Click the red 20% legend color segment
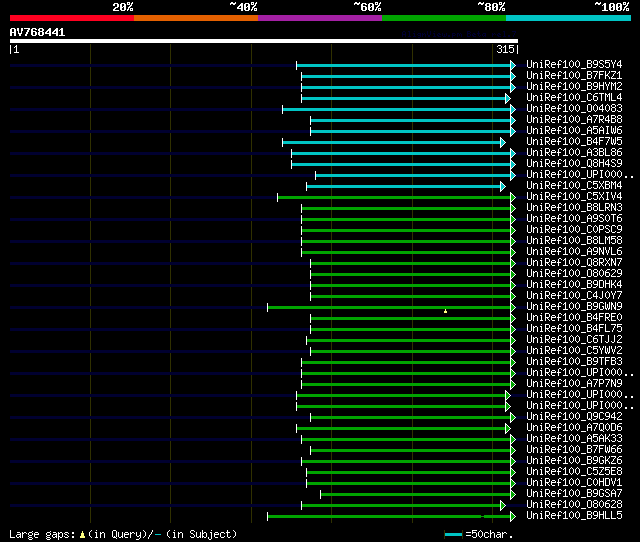Image resolution: width=640 pixels, height=542 pixels. pos(72,18)
